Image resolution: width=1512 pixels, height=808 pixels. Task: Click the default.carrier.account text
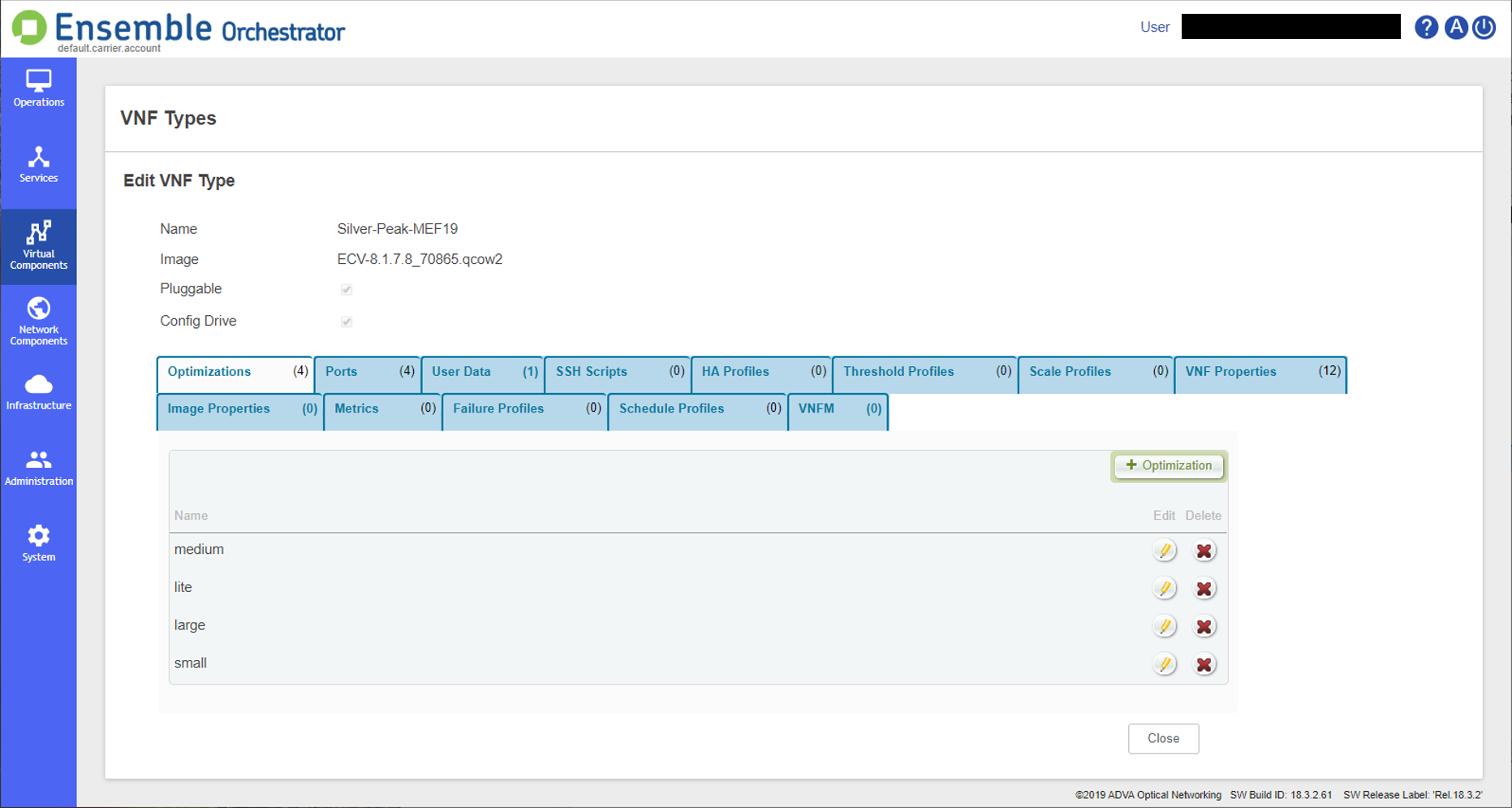tap(109, 49)
